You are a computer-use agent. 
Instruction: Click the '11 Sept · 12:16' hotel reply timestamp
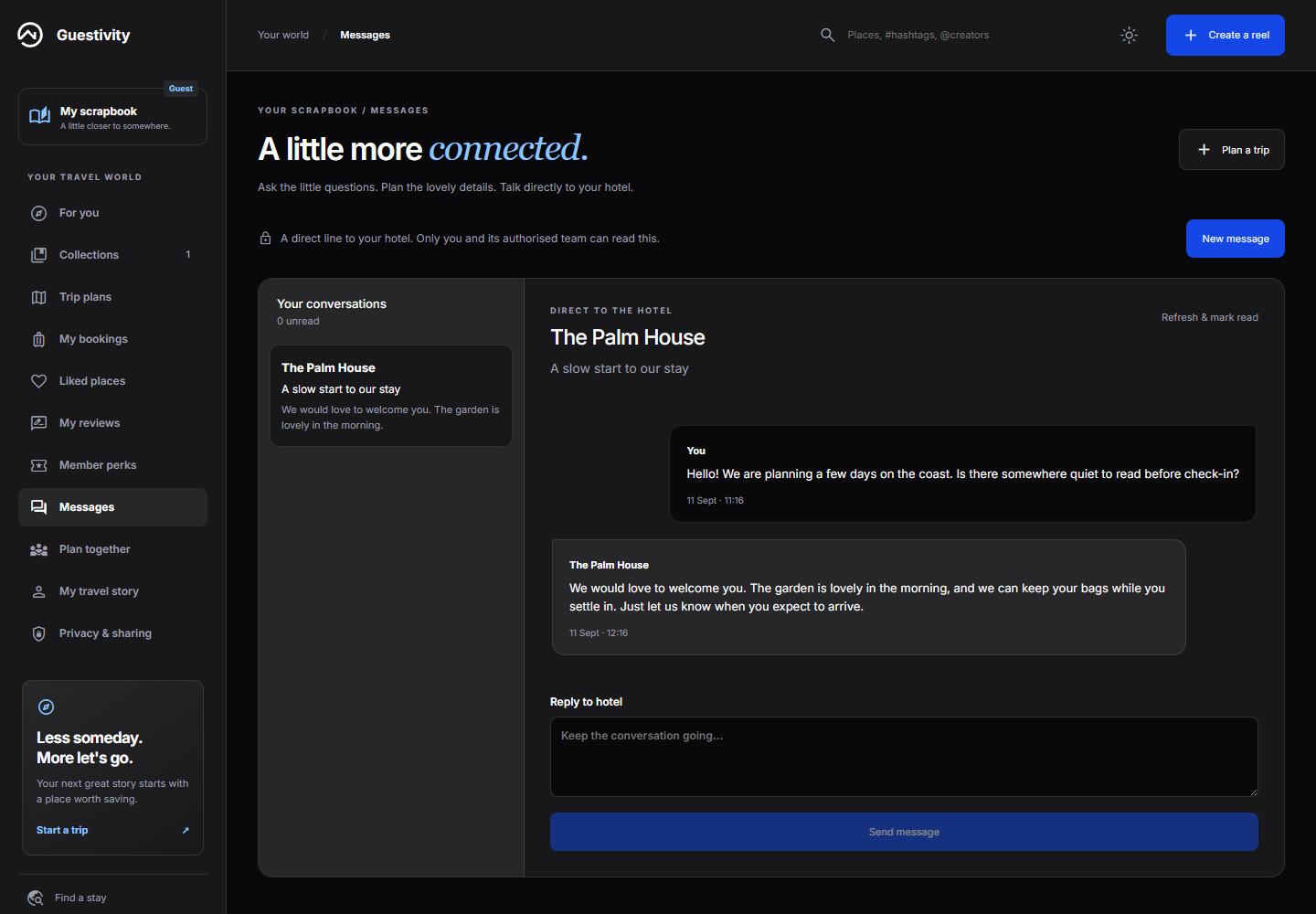coord(599,632)
